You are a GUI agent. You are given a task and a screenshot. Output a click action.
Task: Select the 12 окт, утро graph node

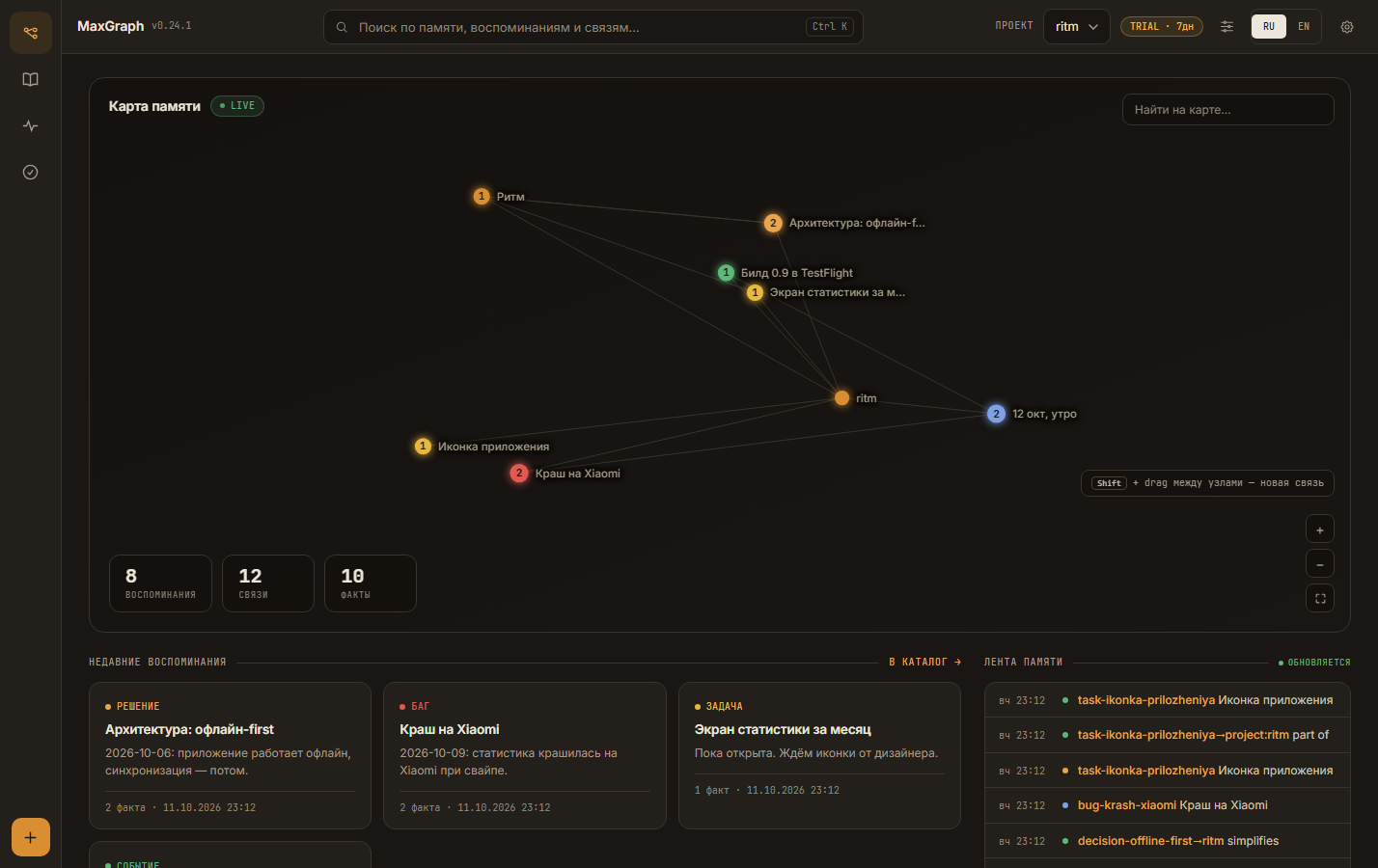(x=997, y=414)
